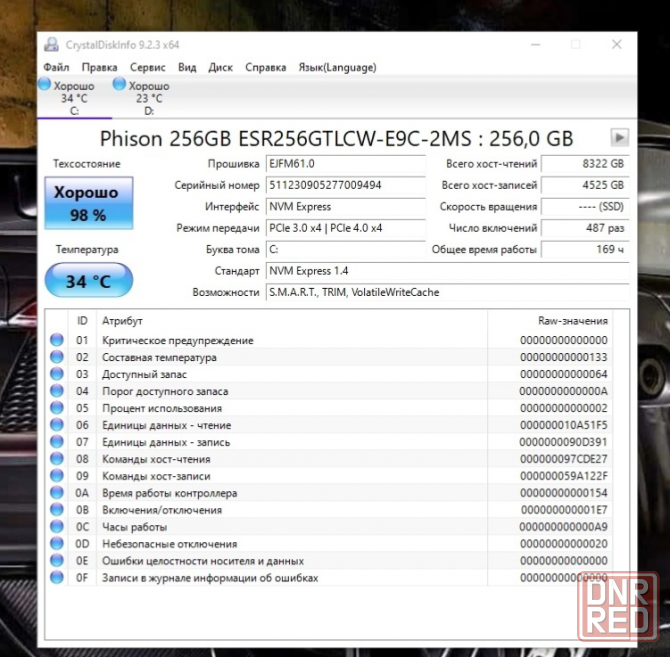Image resolution: width=670 pixels, height=657 pixels.
Task: Click status icon of attribute 0F
Action: 57,578
